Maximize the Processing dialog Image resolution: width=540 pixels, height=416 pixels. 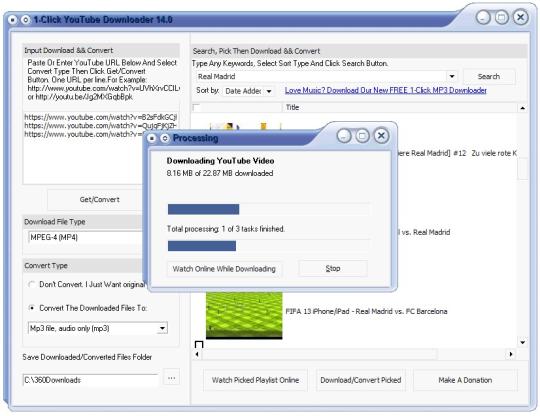tap(362, 136)
